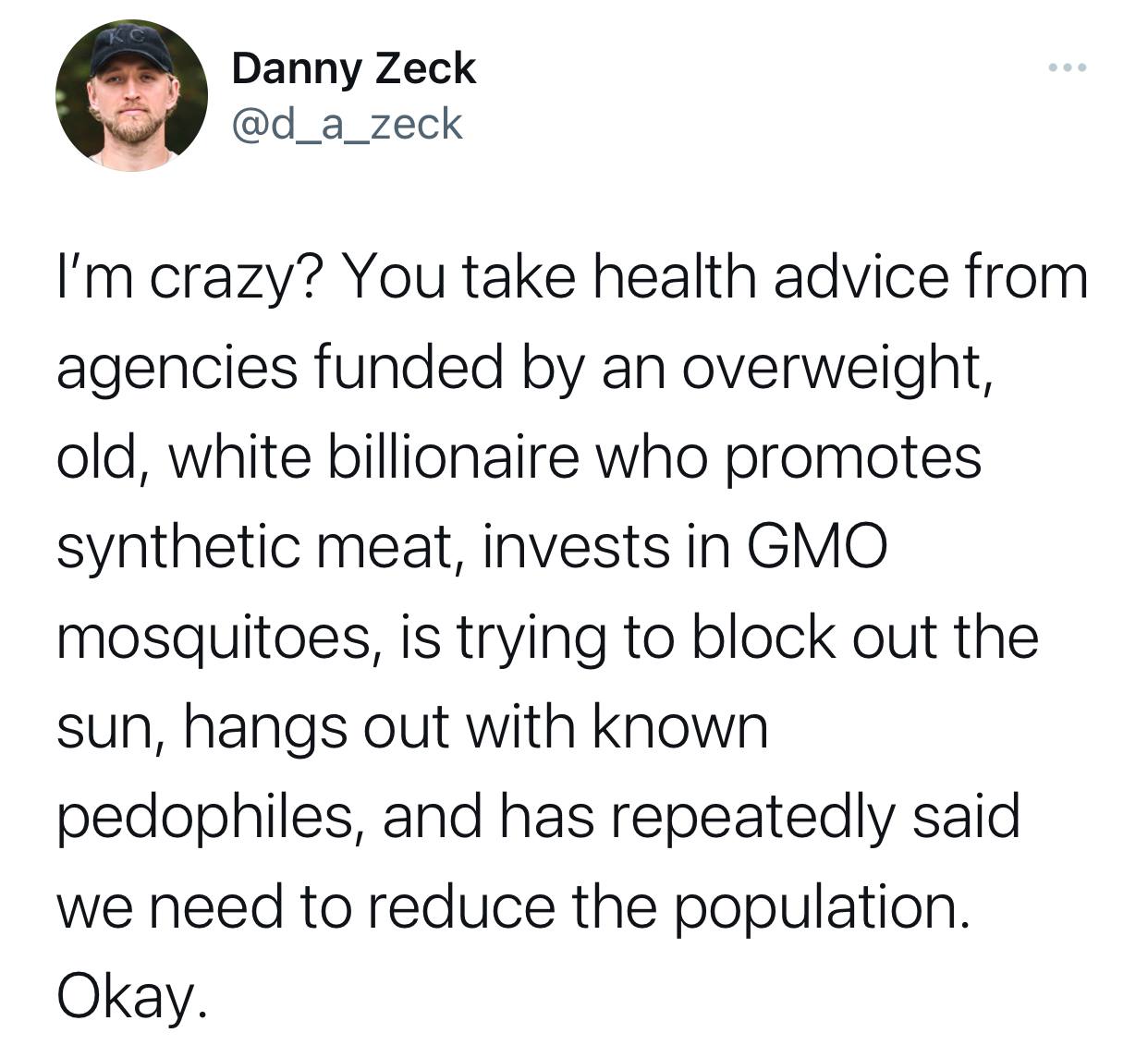This screenshot has height=1045, width=1148.
Task: Click the display name Danny Zeck
Action: (x=353, y=68)
